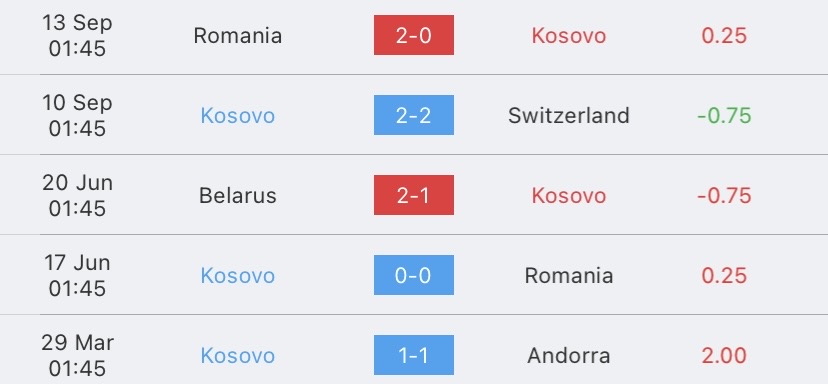The image size is (828, 384).
Task: Open the Romania 2-0 Kosovo score badge
Action: pyautogui.click(x=413, y=35)
